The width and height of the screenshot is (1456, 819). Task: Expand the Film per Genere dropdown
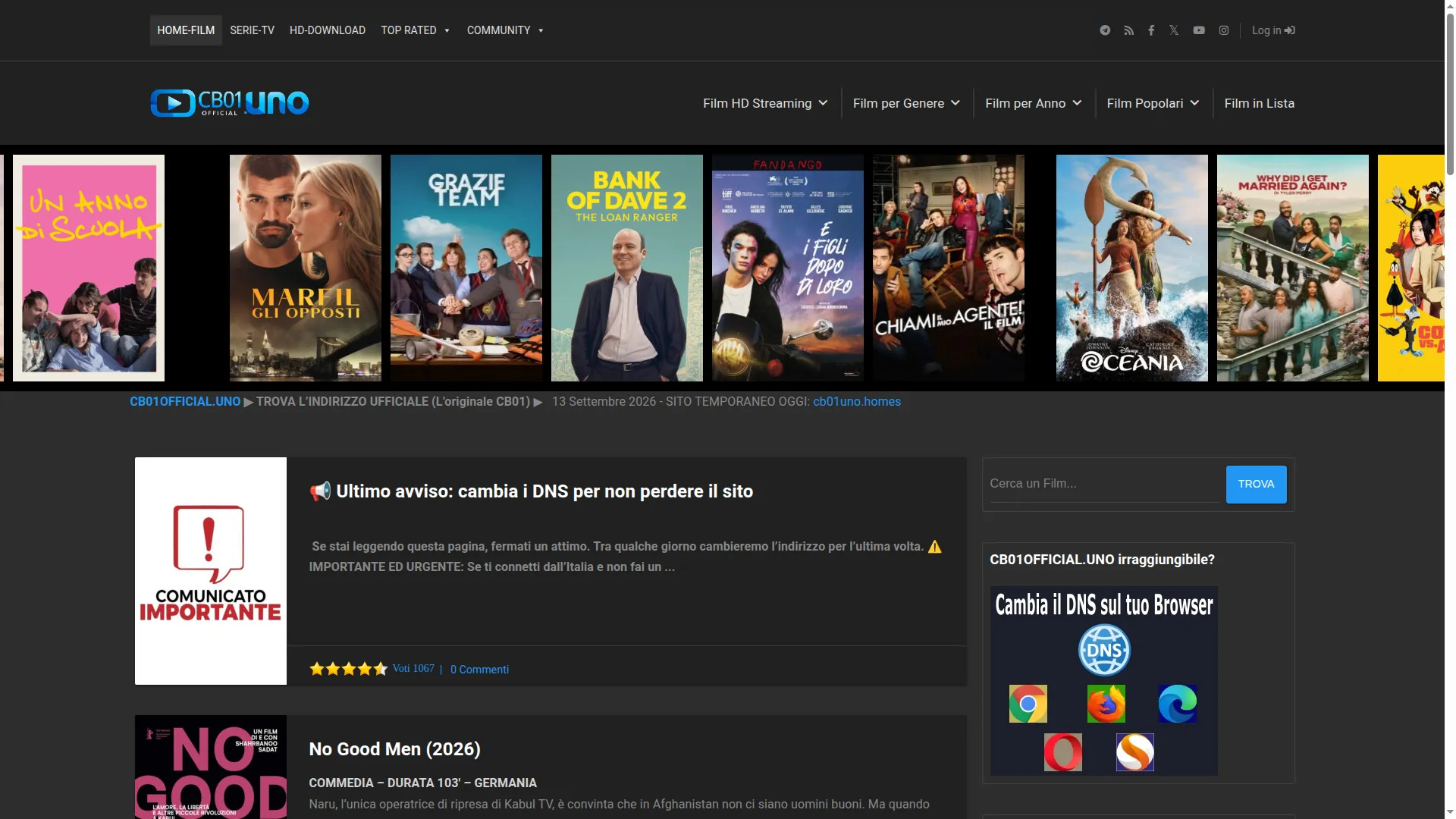[906, 103]
